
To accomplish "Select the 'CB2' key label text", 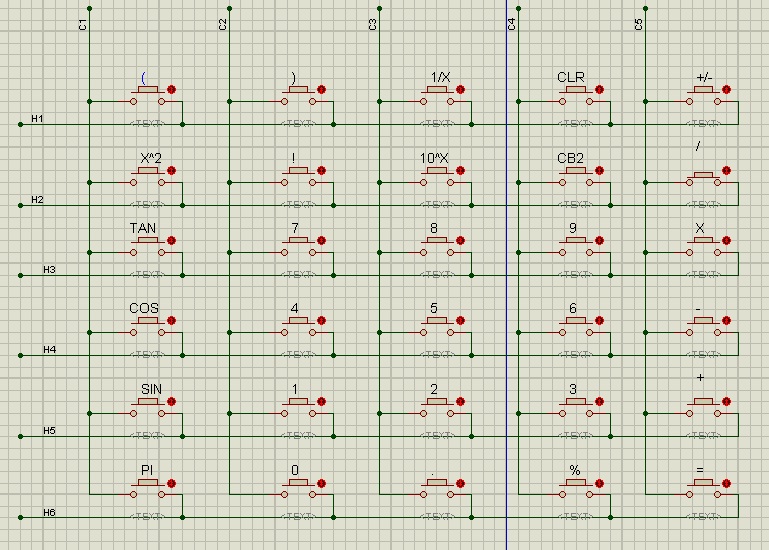I will click(x=570, y=158).
